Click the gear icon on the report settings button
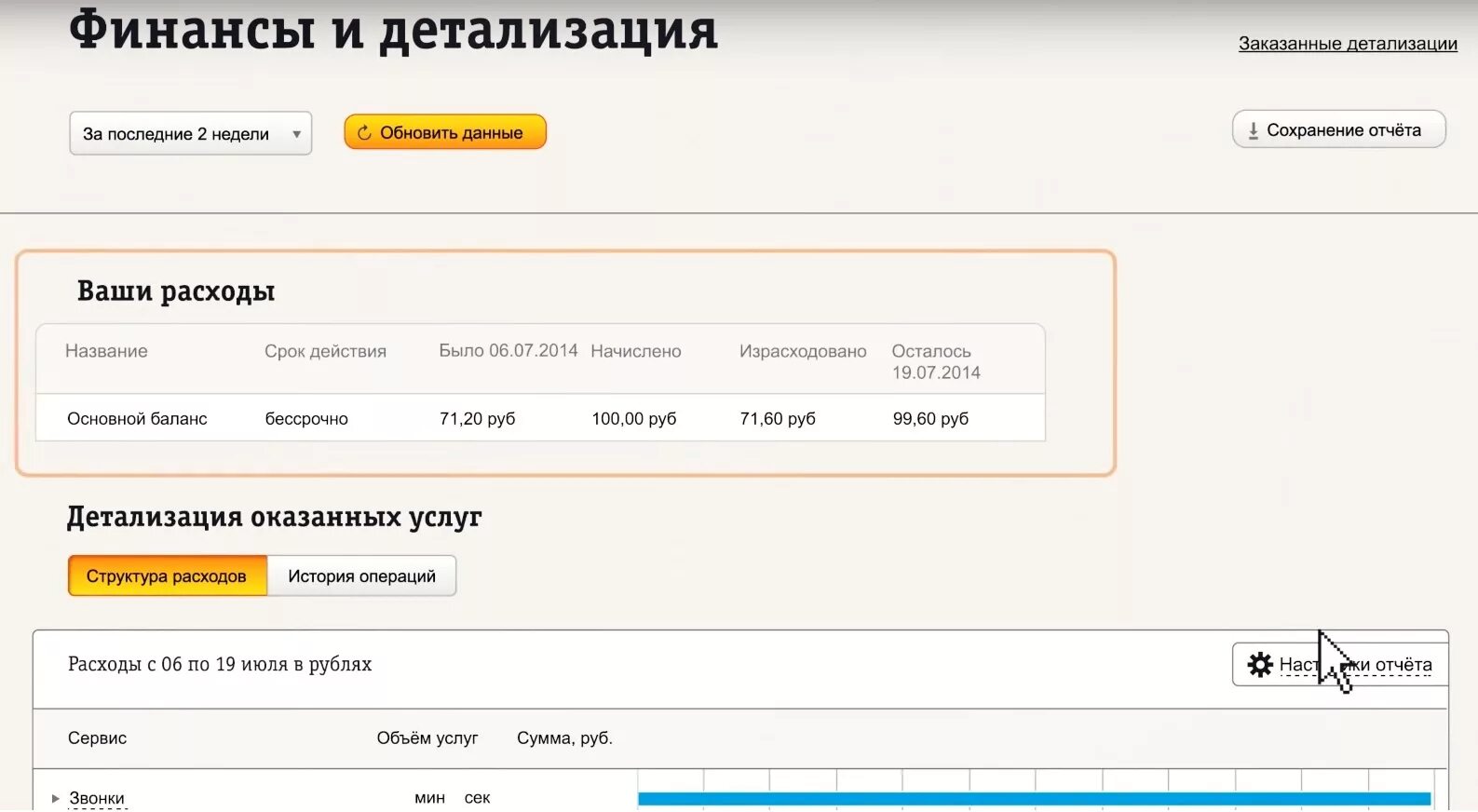Screen dimensions: 1478x812 pyautogui.click(x=1260, y=664)
